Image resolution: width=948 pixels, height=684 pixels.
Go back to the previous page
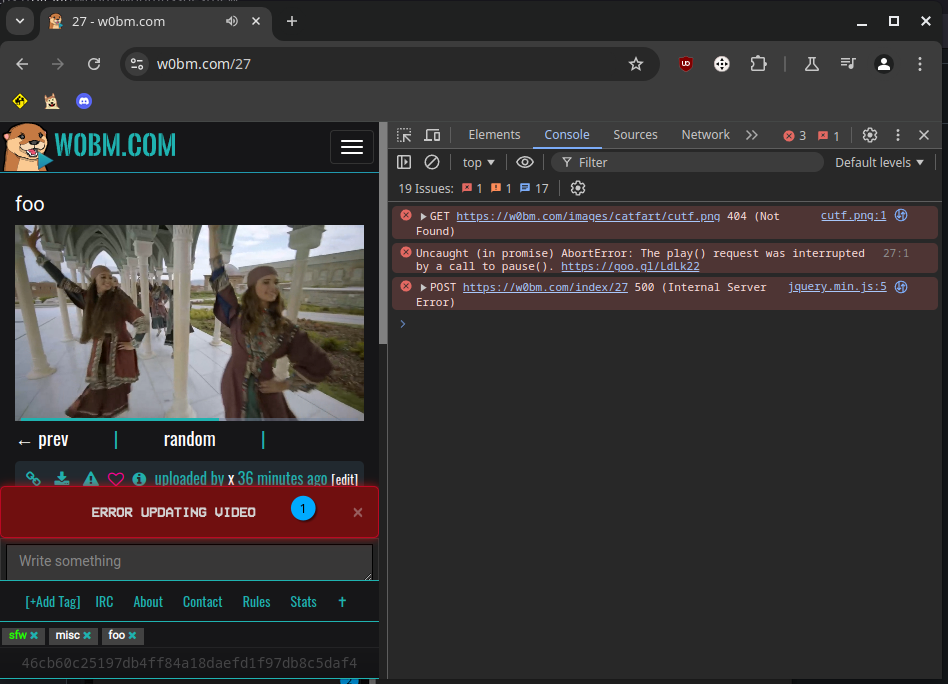coord(22,64)
